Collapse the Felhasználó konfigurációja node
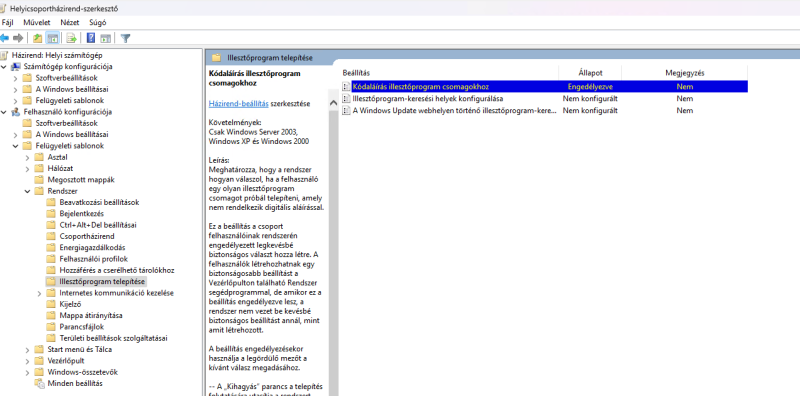The height and width of the screenshot is (396, 800). pos(4,112)
